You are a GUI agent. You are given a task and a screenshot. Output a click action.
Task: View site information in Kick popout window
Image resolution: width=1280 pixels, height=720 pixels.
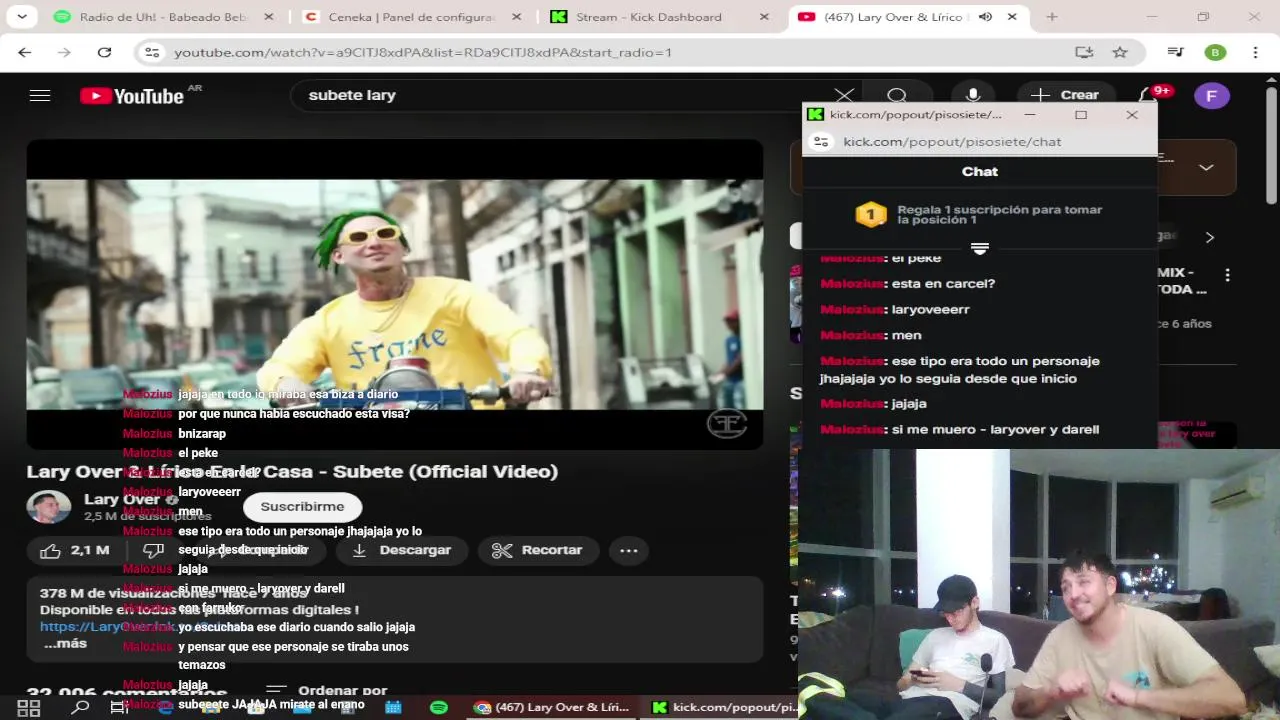(x=821, y=142)
